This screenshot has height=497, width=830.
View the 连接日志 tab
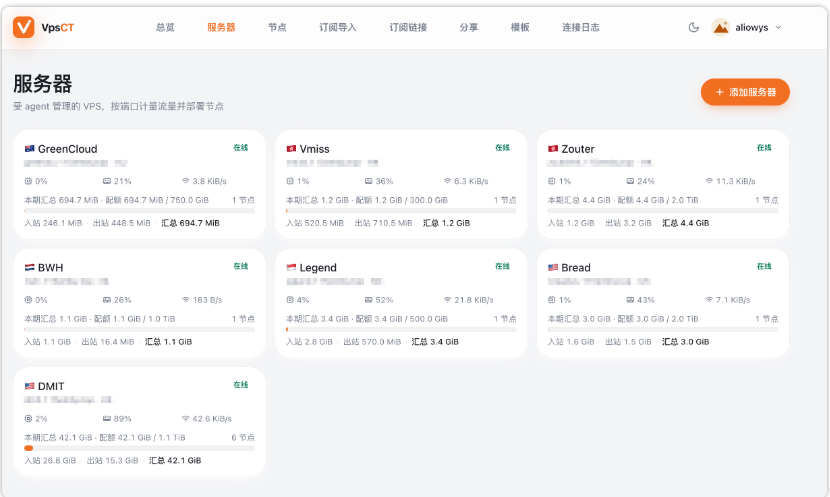(581, 28)
